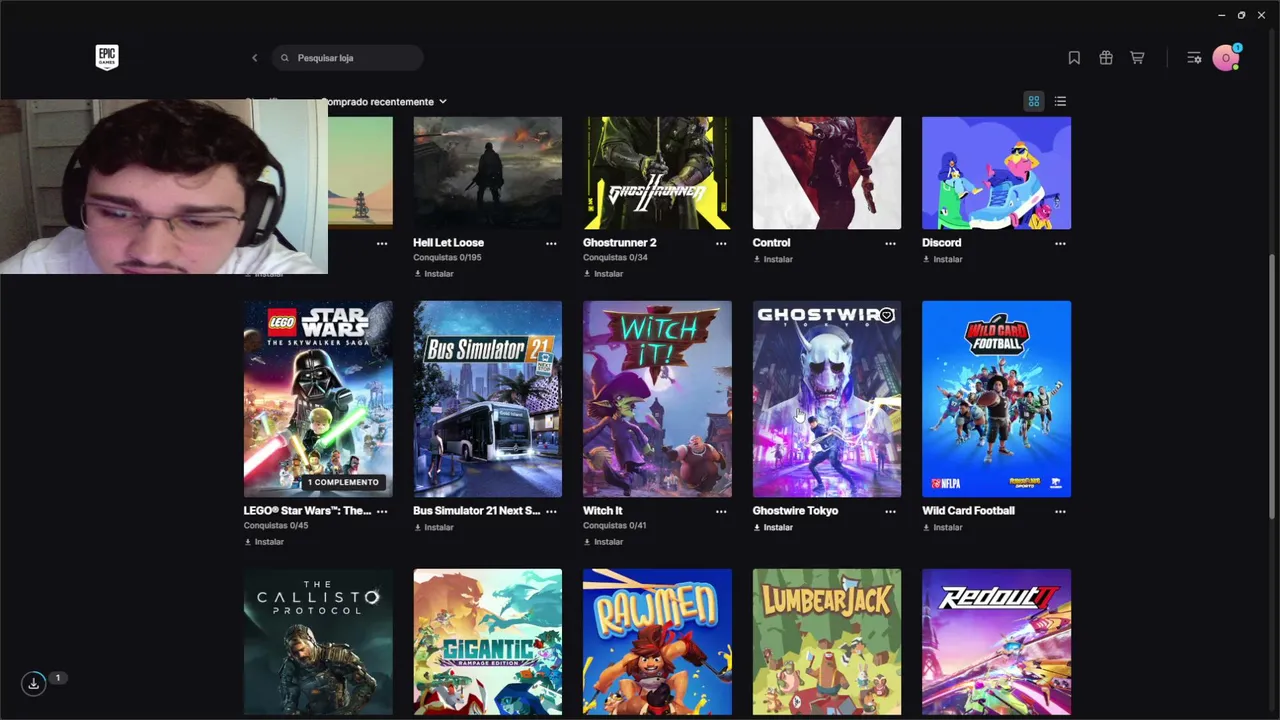1280x720 pixels.
Task: Expand the 'Comprado recentemente' sort dropdown
Action: click(x=384, y=102)
